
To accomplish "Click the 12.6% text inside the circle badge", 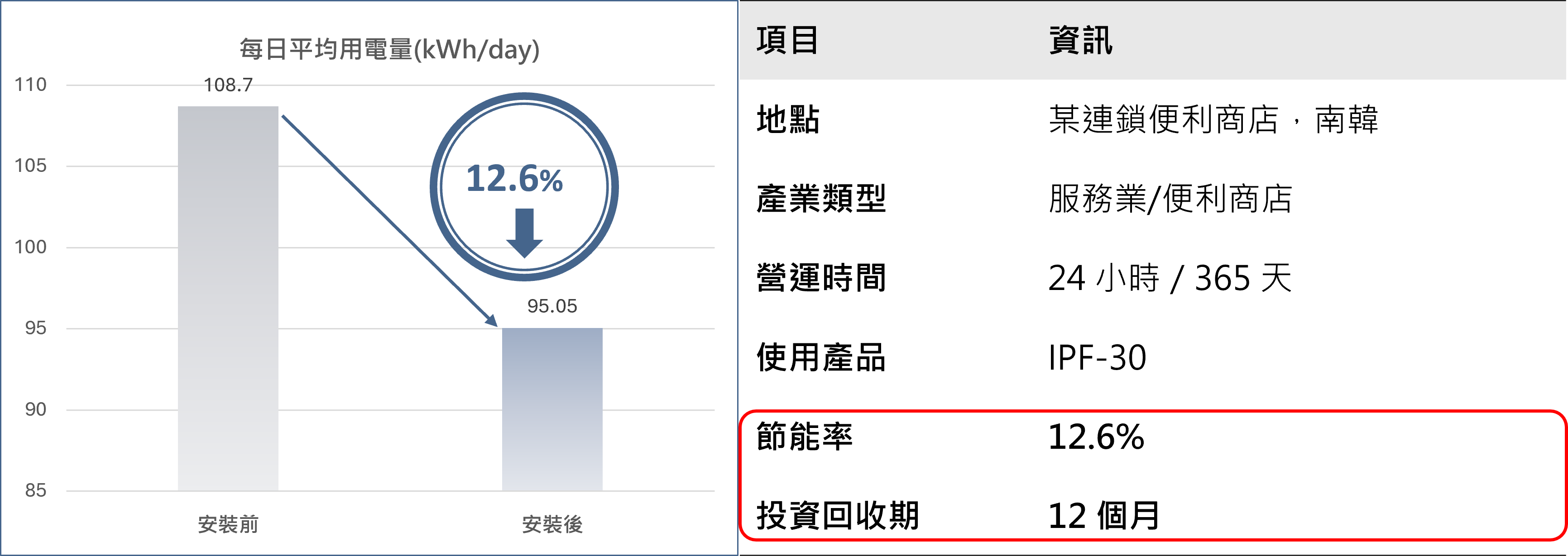I will pos(514,179).
